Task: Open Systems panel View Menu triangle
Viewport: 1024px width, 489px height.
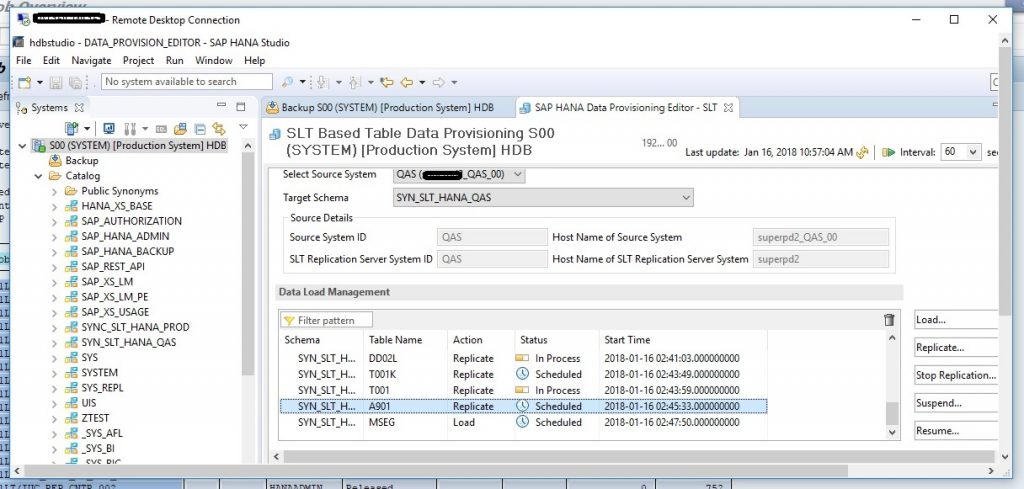Action: (243, 127)
